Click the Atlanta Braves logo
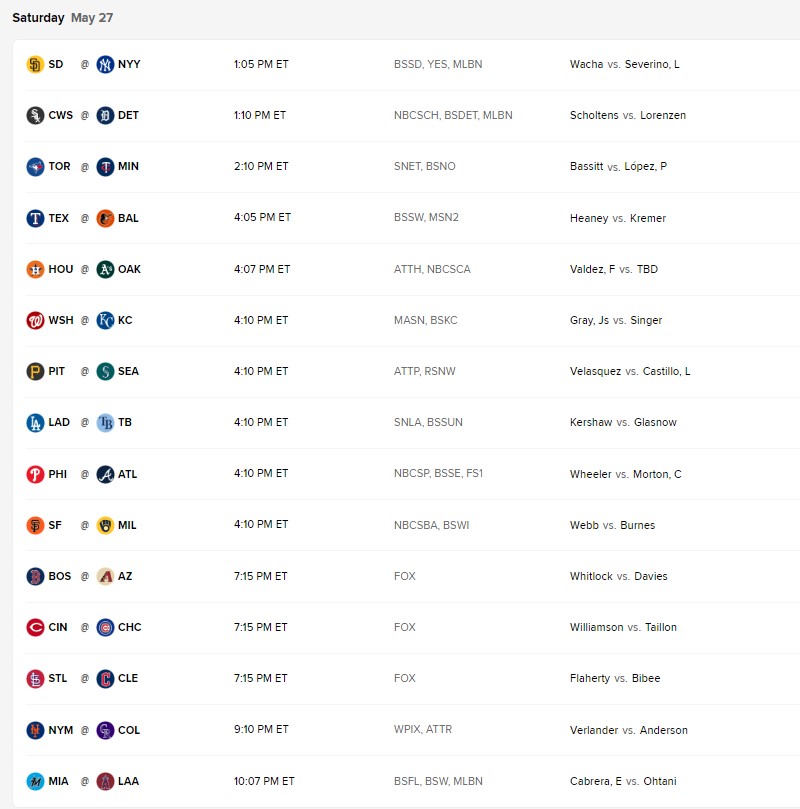The height and width of the screenshot is (809, 800). point(104,473)
